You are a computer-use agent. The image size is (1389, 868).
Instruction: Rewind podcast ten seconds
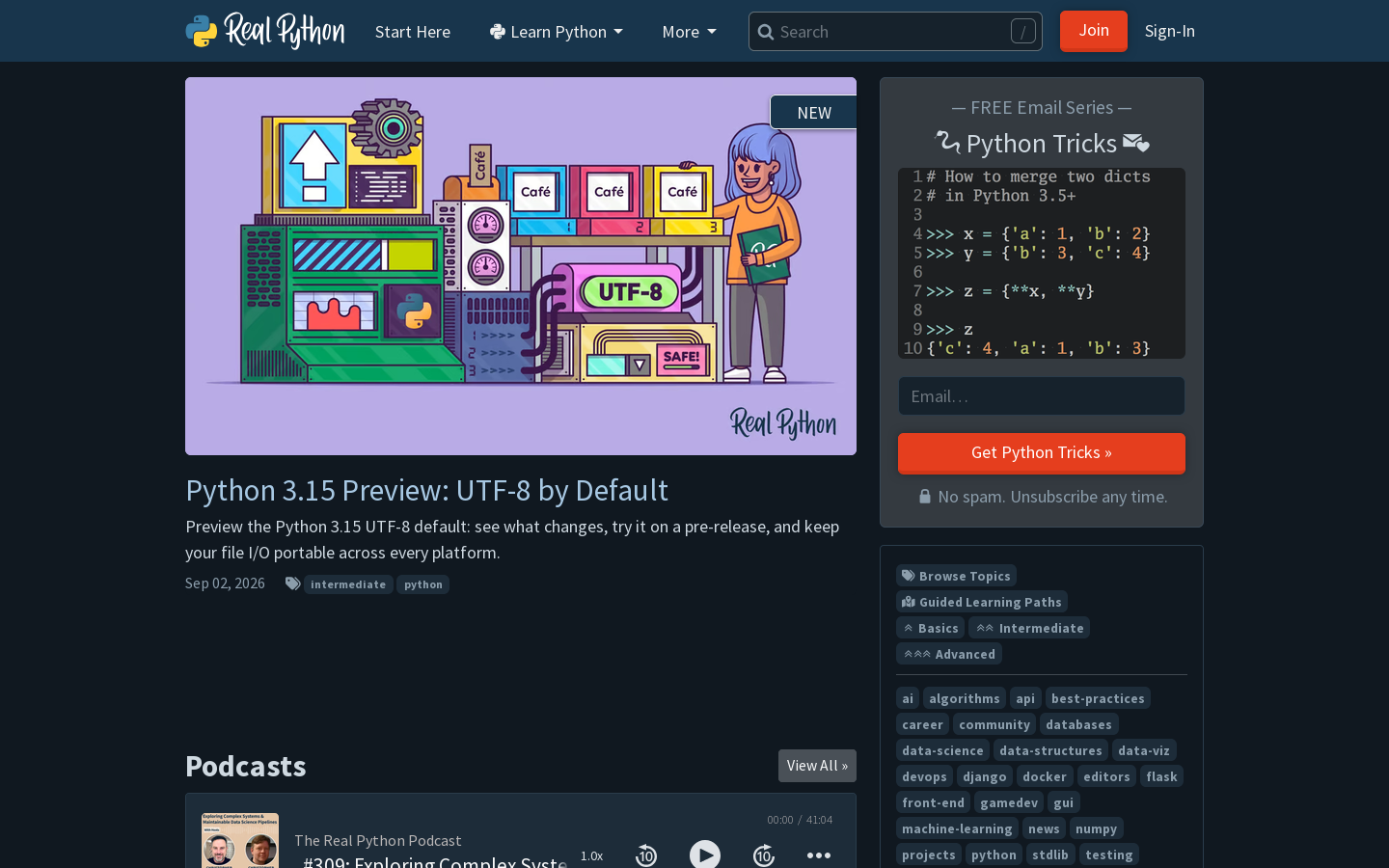(646, 855)
